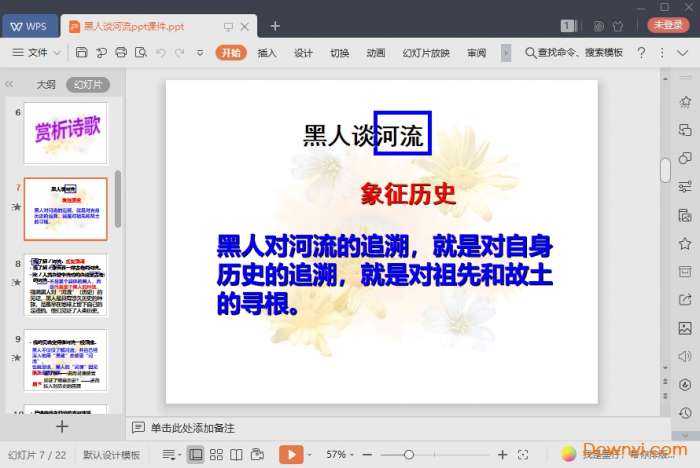
Task: Click the icon between Save and Print
Action: click(101, 53)
